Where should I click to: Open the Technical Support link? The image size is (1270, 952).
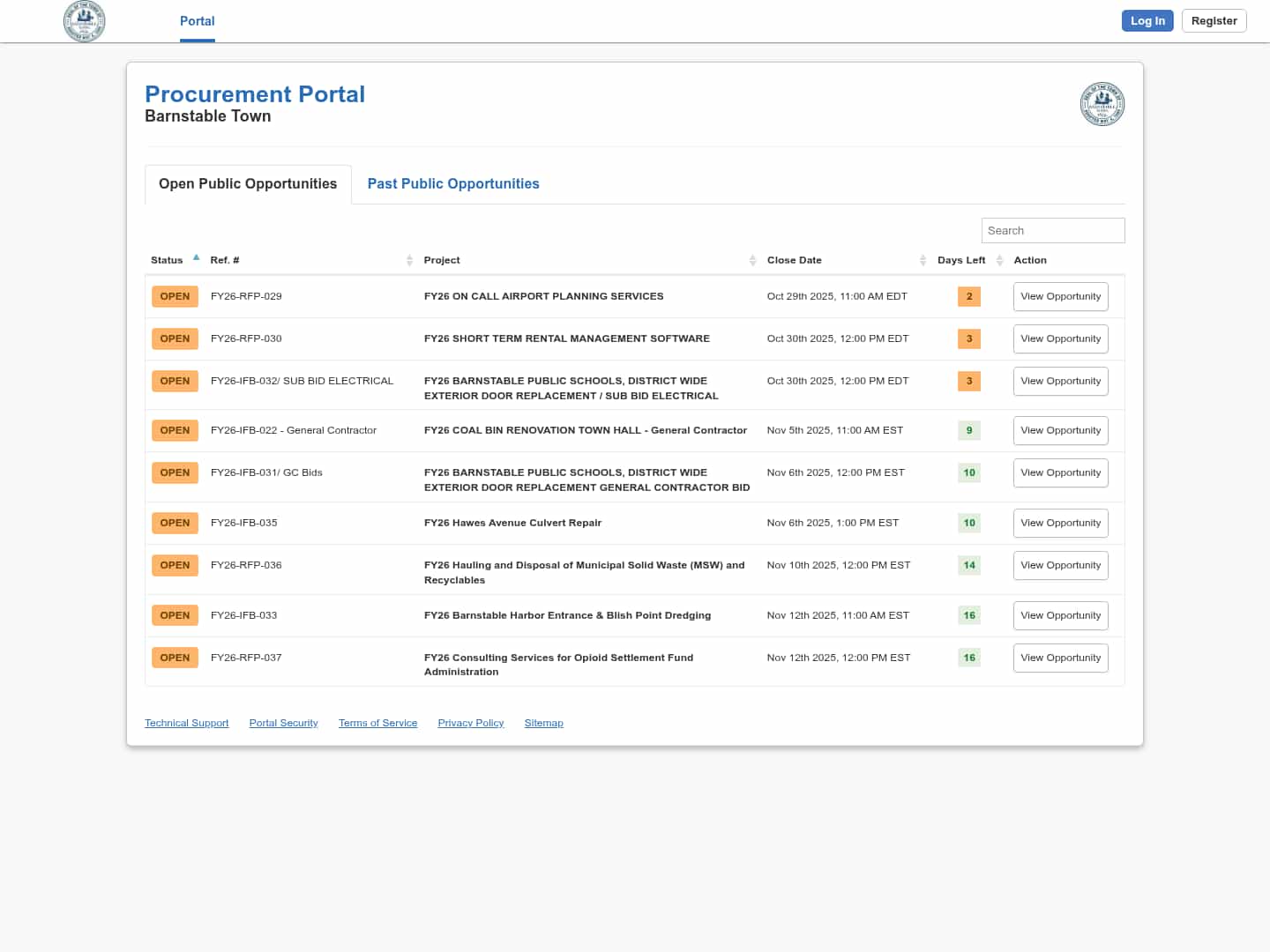pos(186,724)
